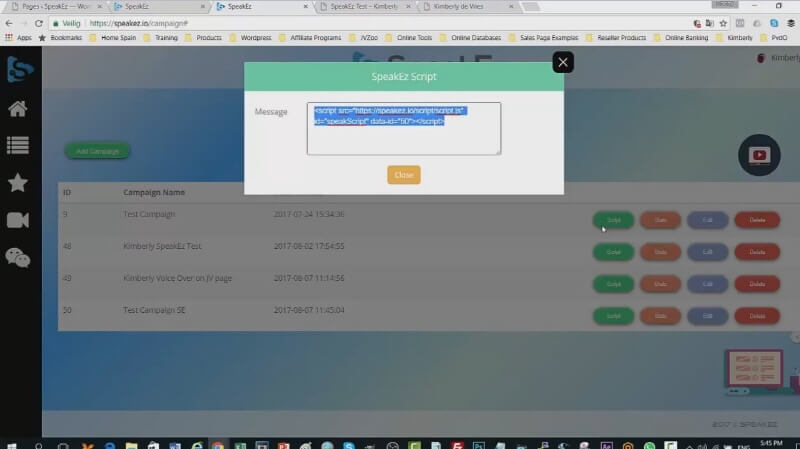800x449 pixels.
Task: Open Products bookmarks folder
Action: click(x=204, y=38)
